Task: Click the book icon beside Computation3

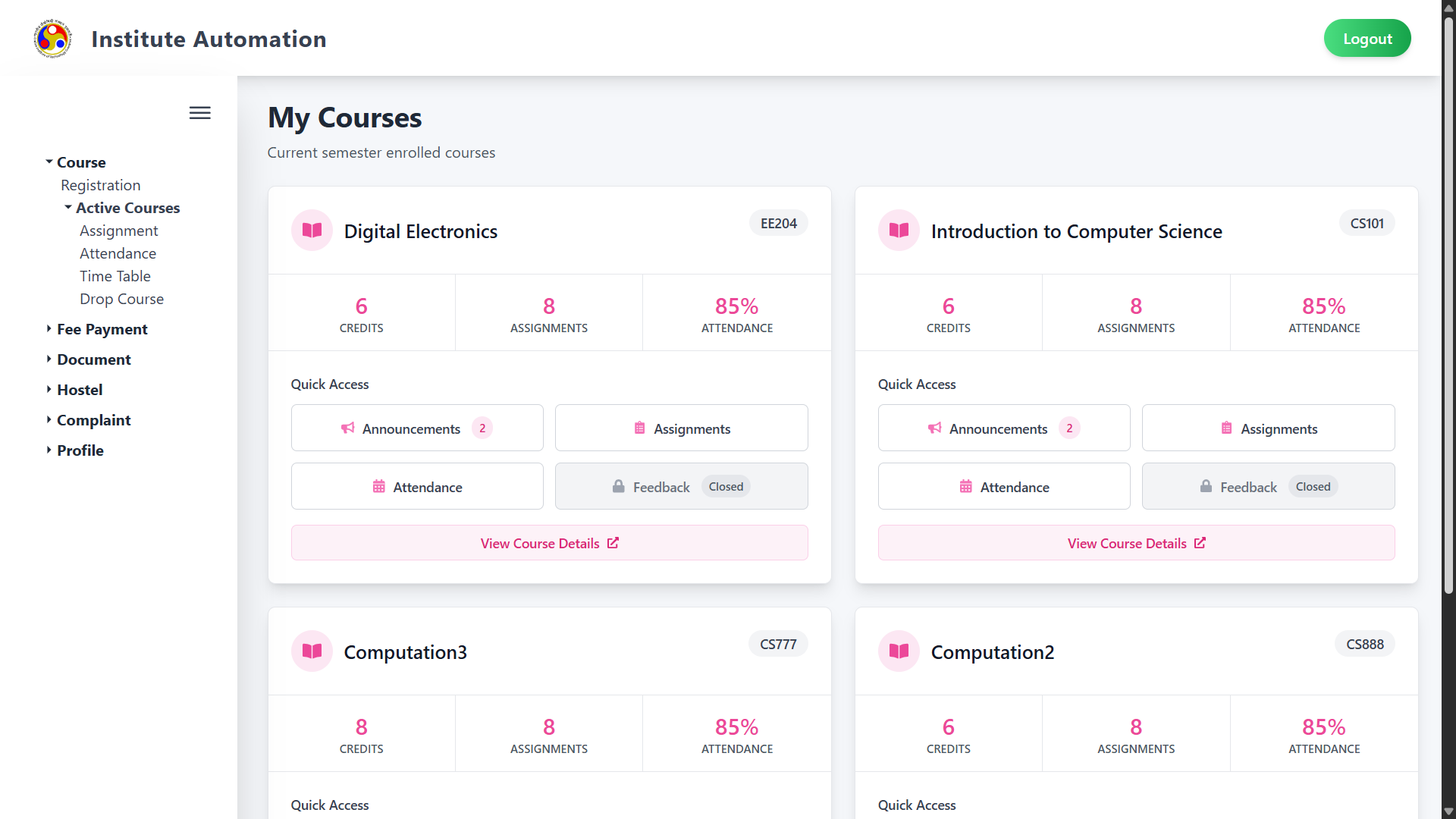Action: pyautogui.click(x=312, y=651)
